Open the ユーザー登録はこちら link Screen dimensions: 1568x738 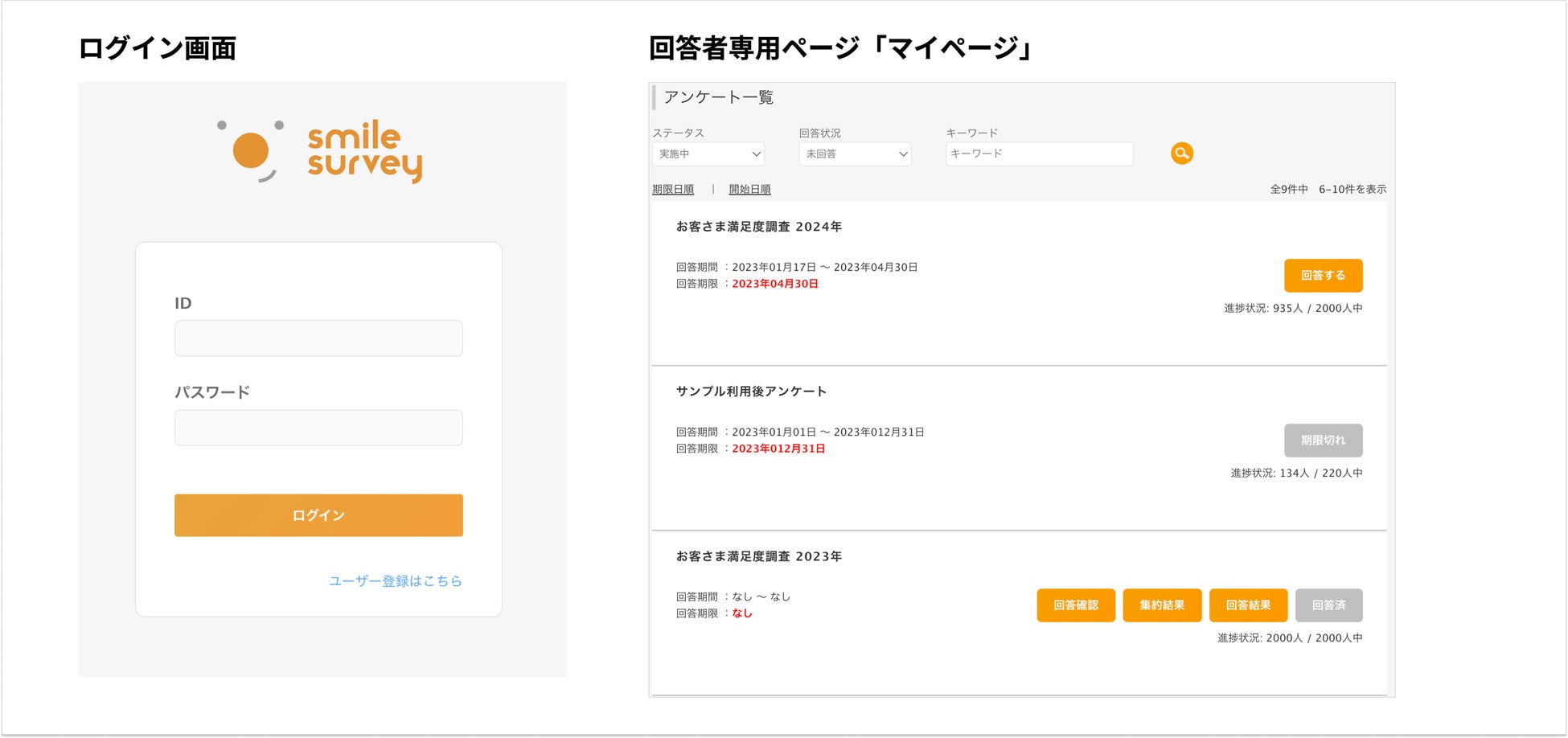coord(395,580)
